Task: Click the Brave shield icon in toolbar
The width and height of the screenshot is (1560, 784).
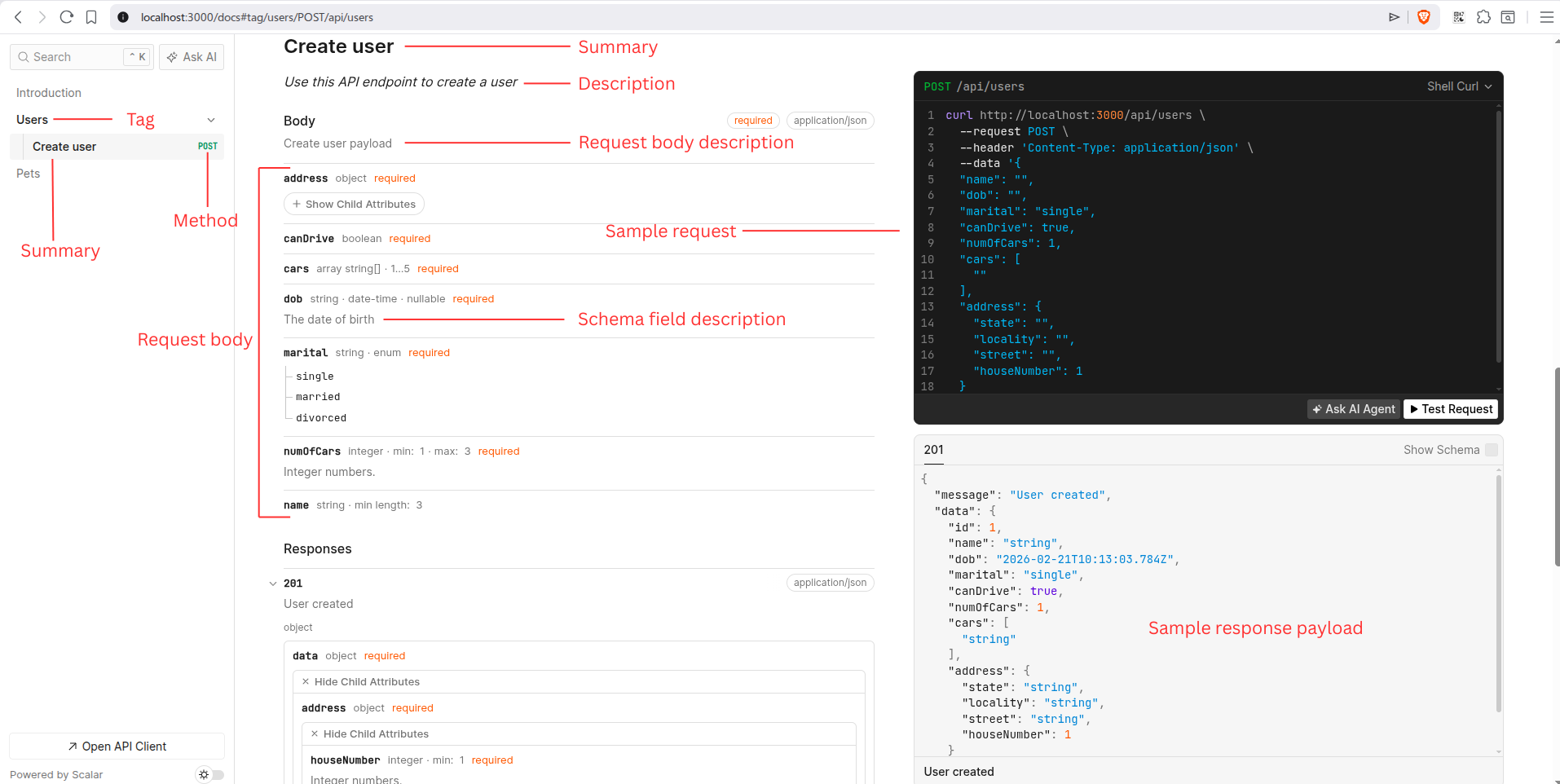Action: 1424,16
